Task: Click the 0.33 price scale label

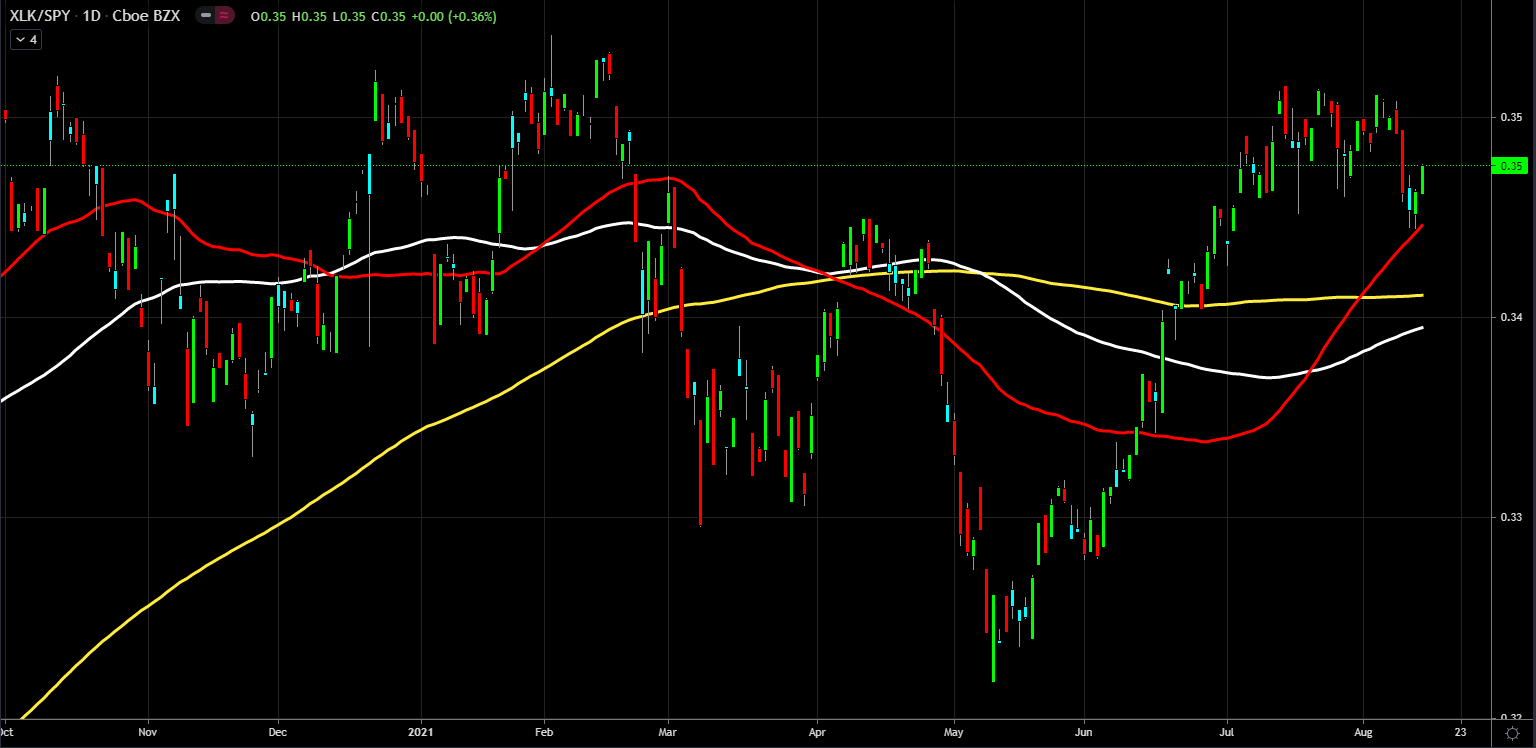Action: click(1511, 517)
